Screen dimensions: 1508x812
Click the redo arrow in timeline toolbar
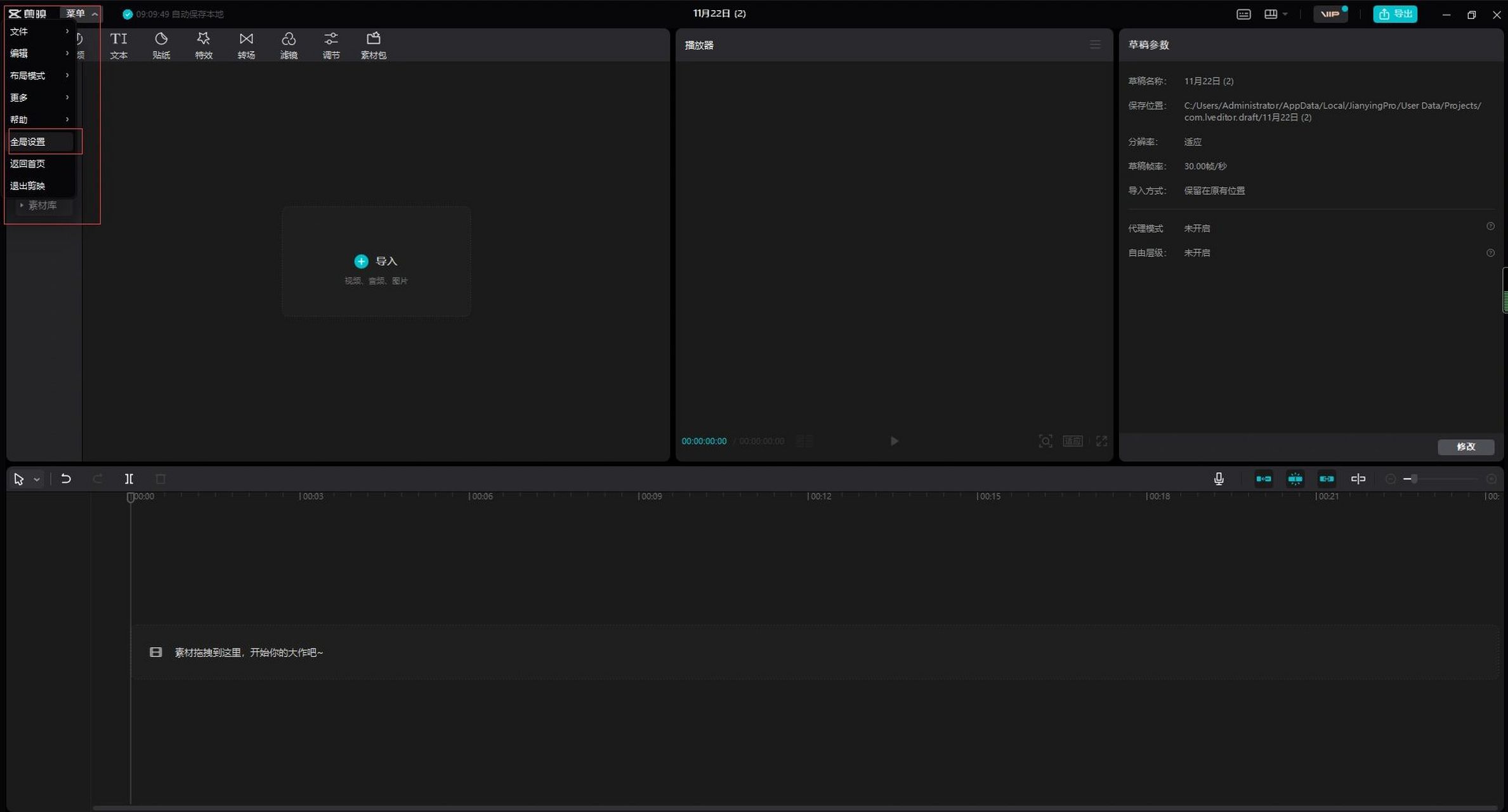point(97,479)
